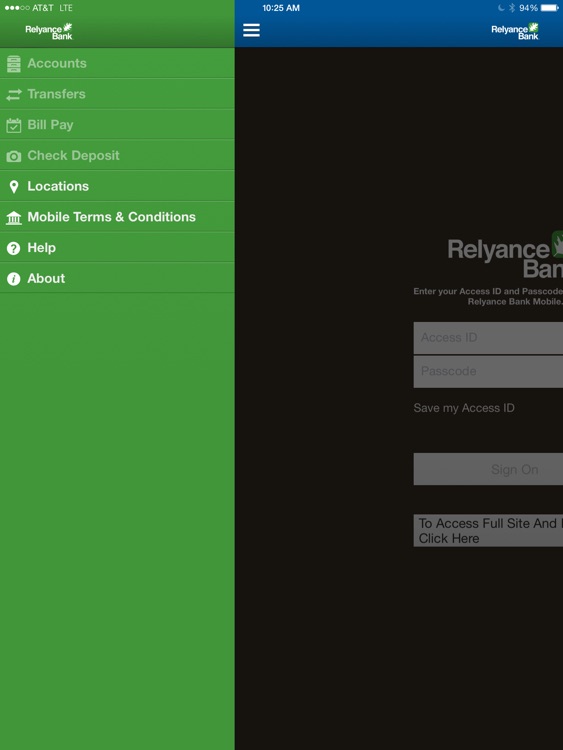
Task: Choose Check Deposit in the sidebar
Action: [117, 155]
